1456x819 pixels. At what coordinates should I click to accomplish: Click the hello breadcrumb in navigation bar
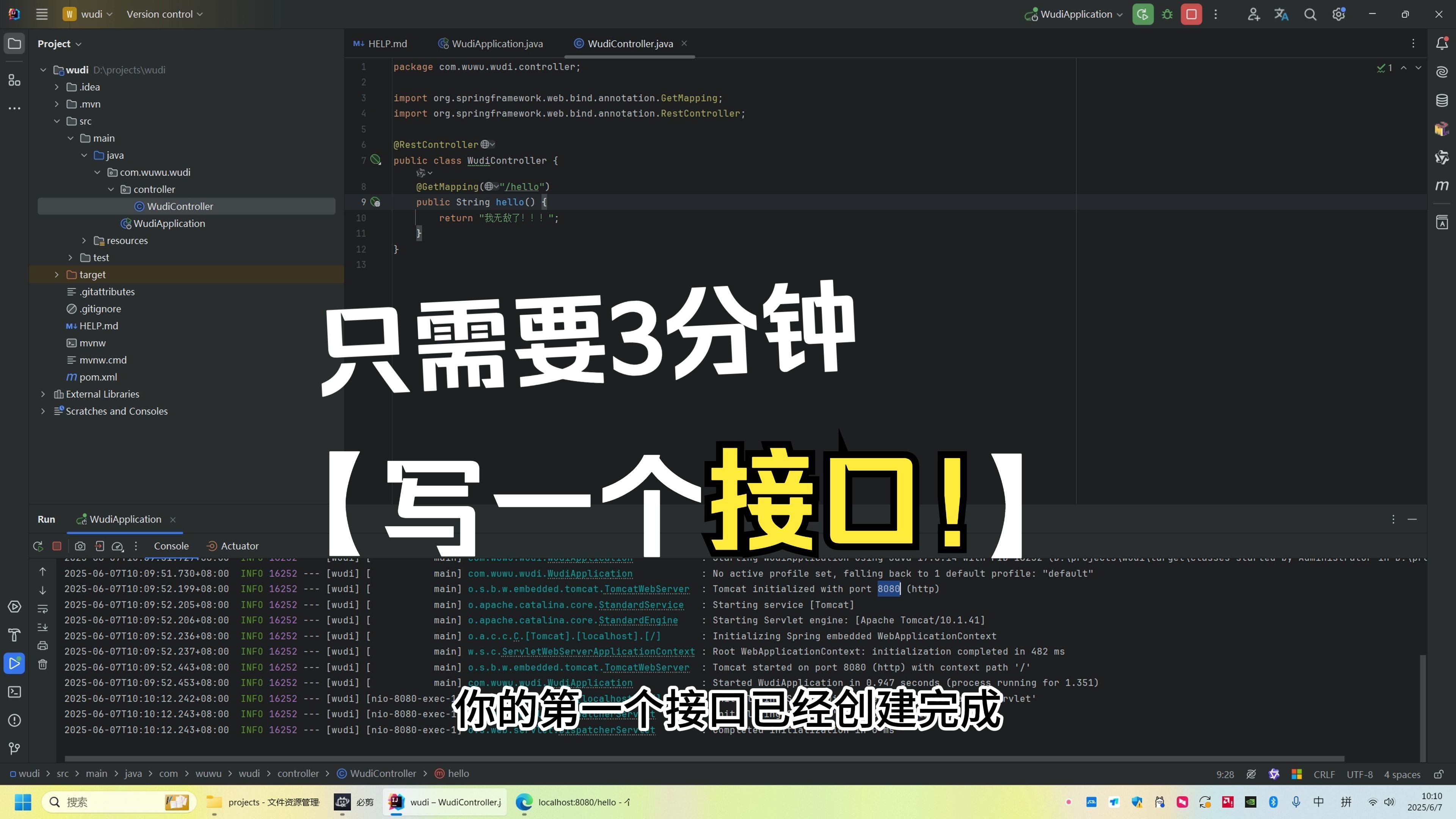452,773
